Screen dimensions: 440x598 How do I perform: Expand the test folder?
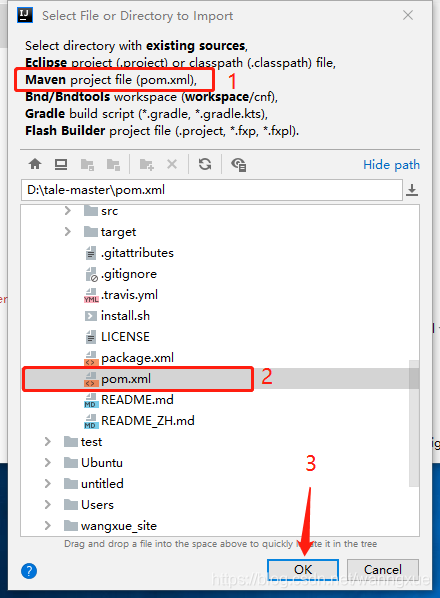48,442
